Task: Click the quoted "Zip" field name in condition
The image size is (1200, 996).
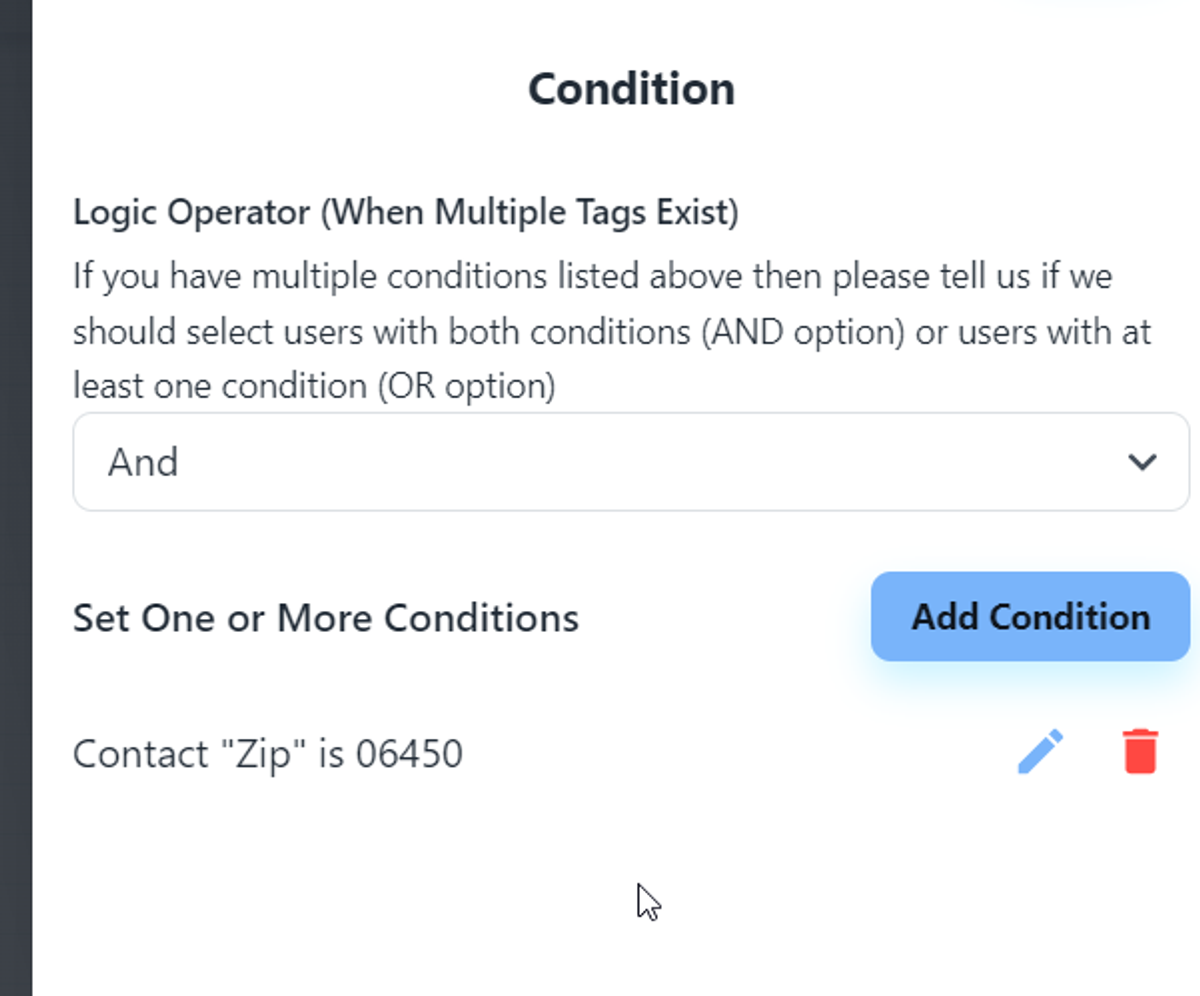Action: 260,754
